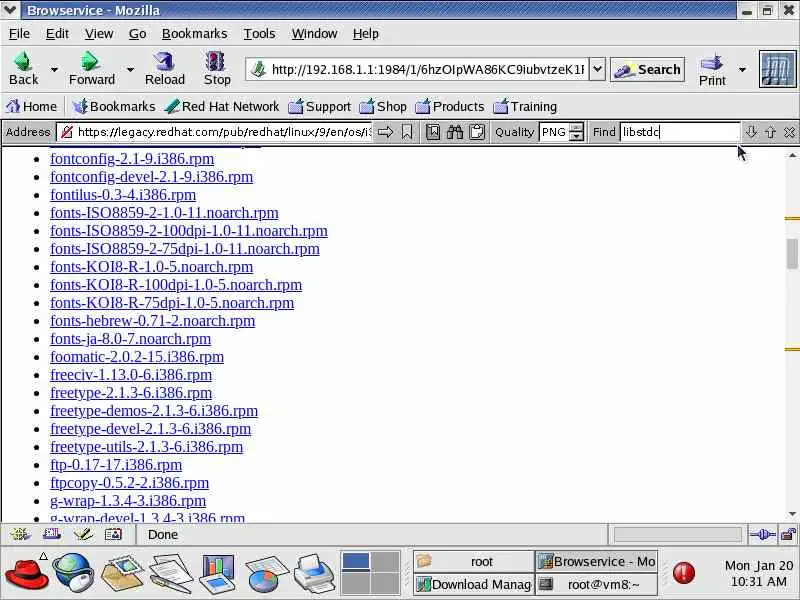The width and height of the screenshot is (800, 600).
Task: Click the bookmarks list icon in Browservice bar
Action: [433, 132]
